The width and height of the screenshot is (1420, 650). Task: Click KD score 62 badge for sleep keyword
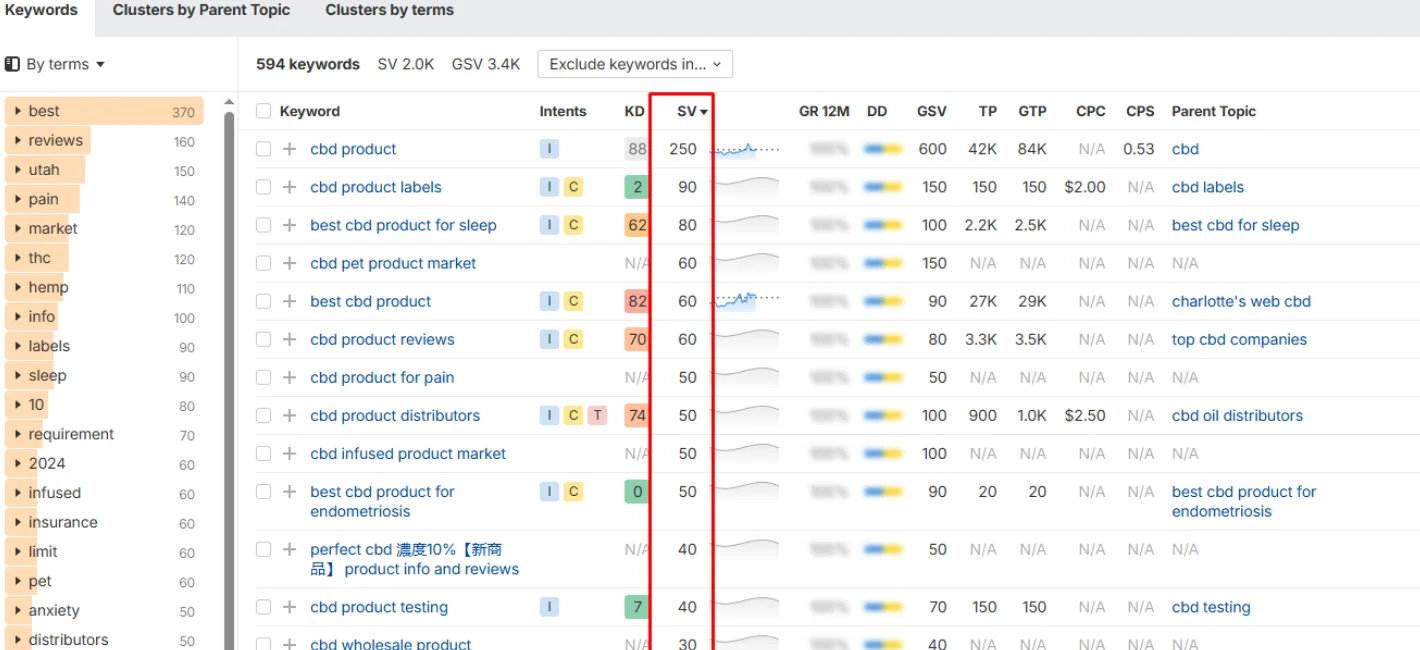(x=636, y=225)
